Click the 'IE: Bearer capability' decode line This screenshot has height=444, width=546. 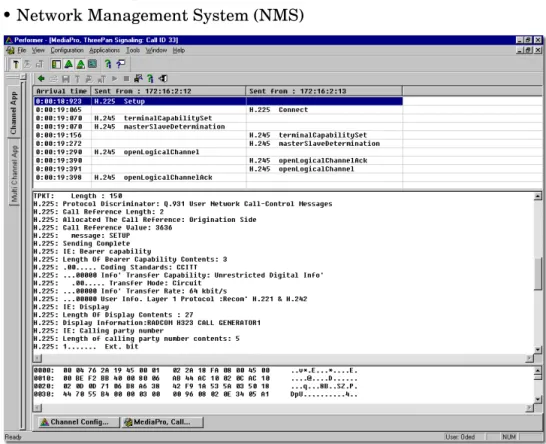tap(92, 251)
